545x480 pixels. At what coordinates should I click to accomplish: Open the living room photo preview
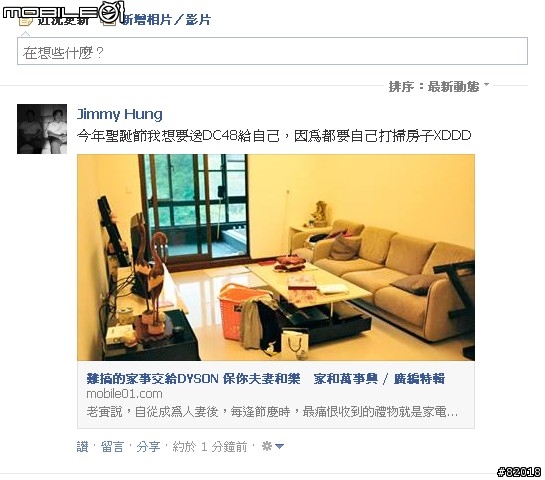(x=276, y=257)
